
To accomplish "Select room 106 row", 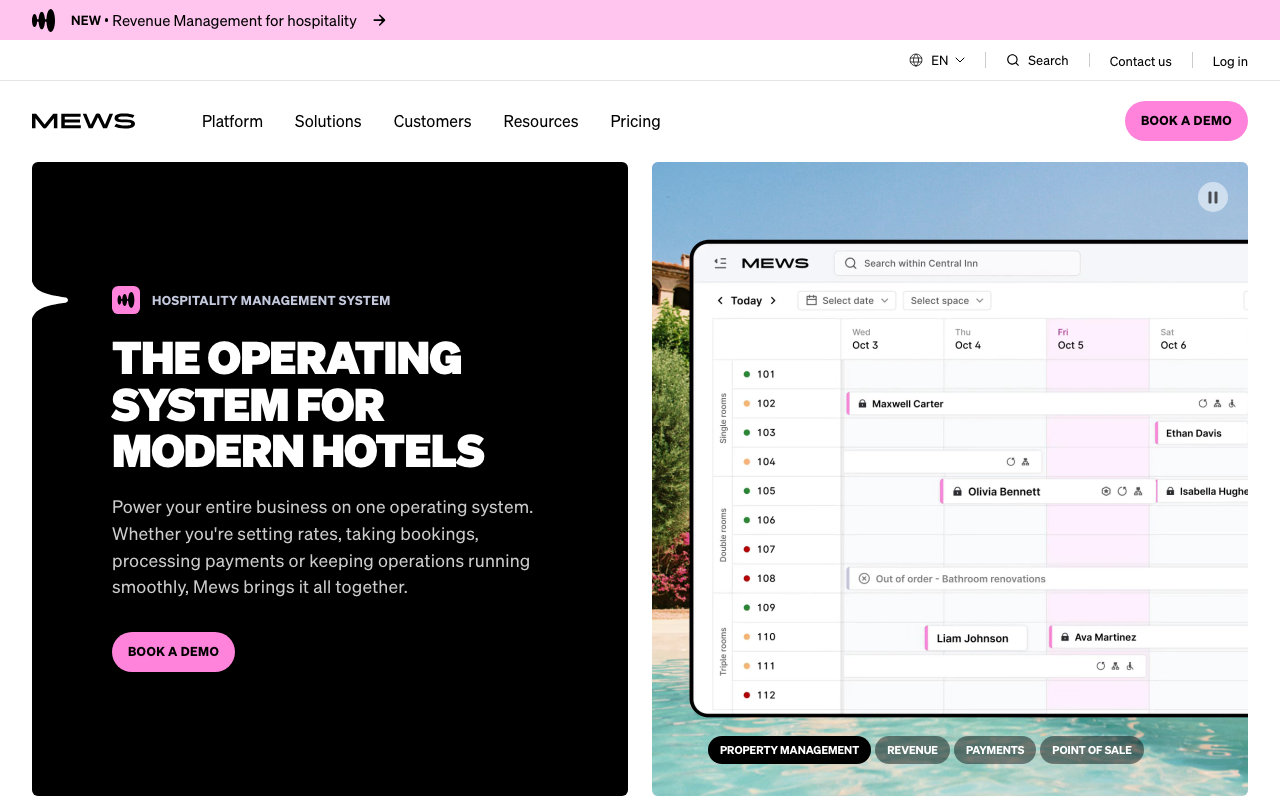I will (787, 520).
